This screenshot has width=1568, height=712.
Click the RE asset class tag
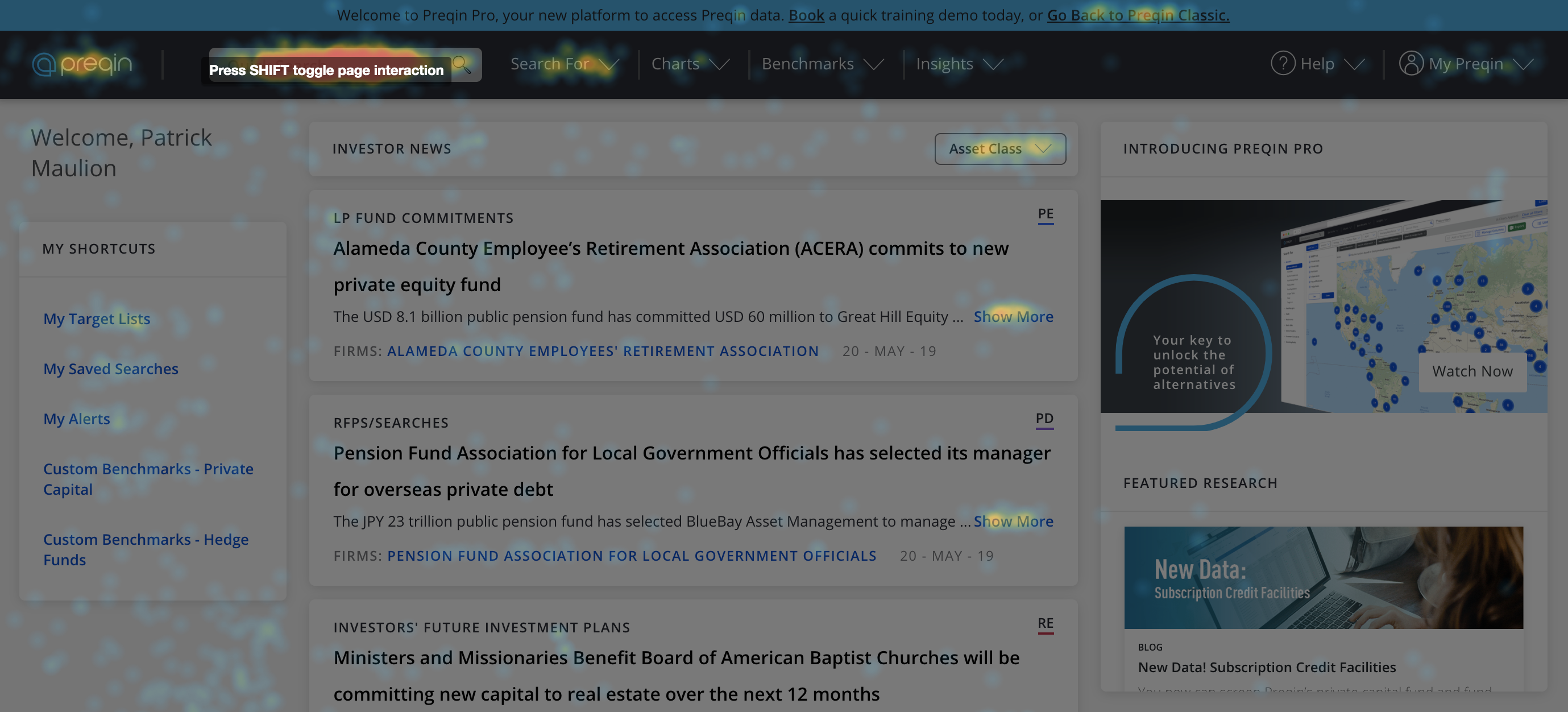coord(1045,624)
